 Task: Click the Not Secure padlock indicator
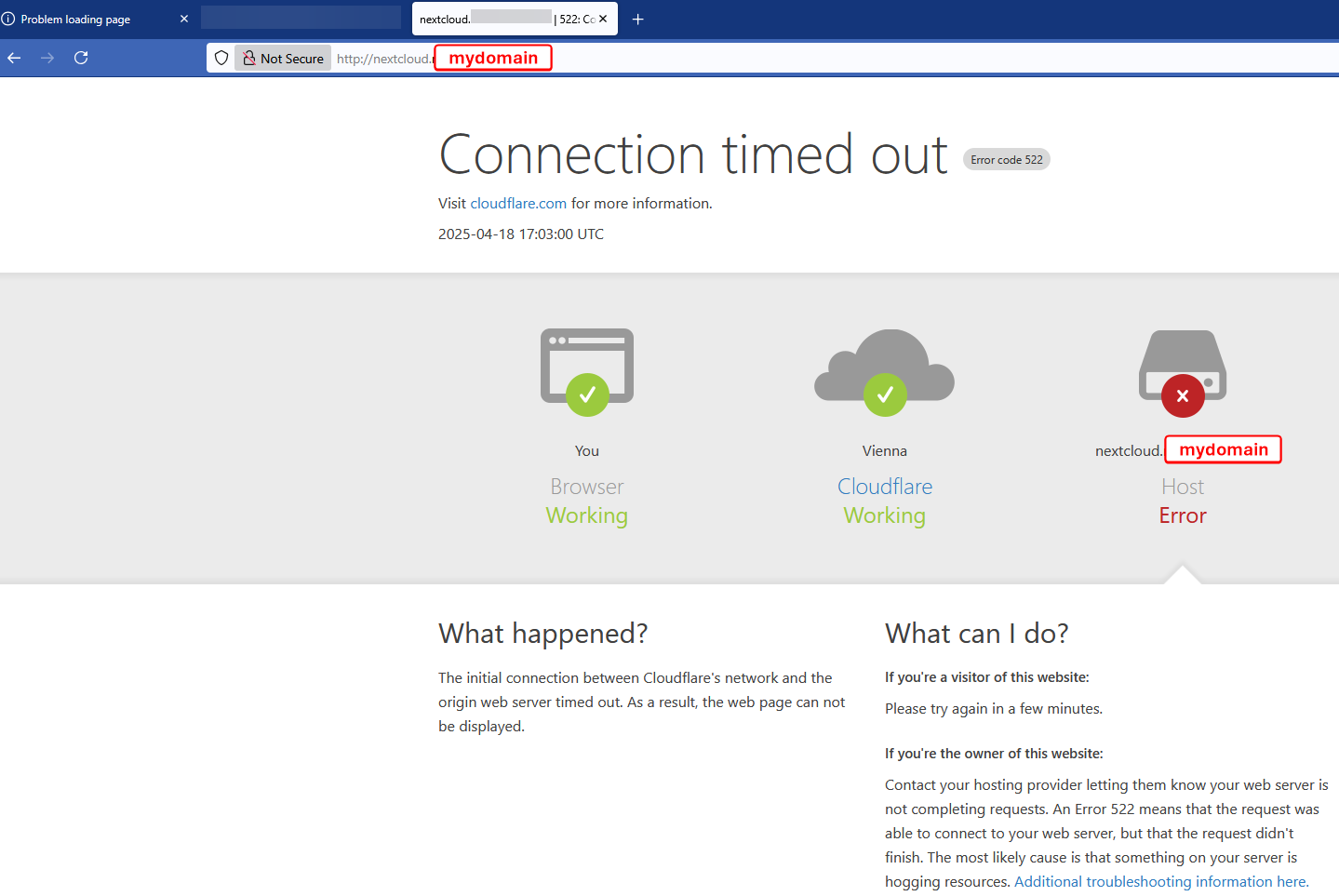pyautogui.click(x=283, y=58)
